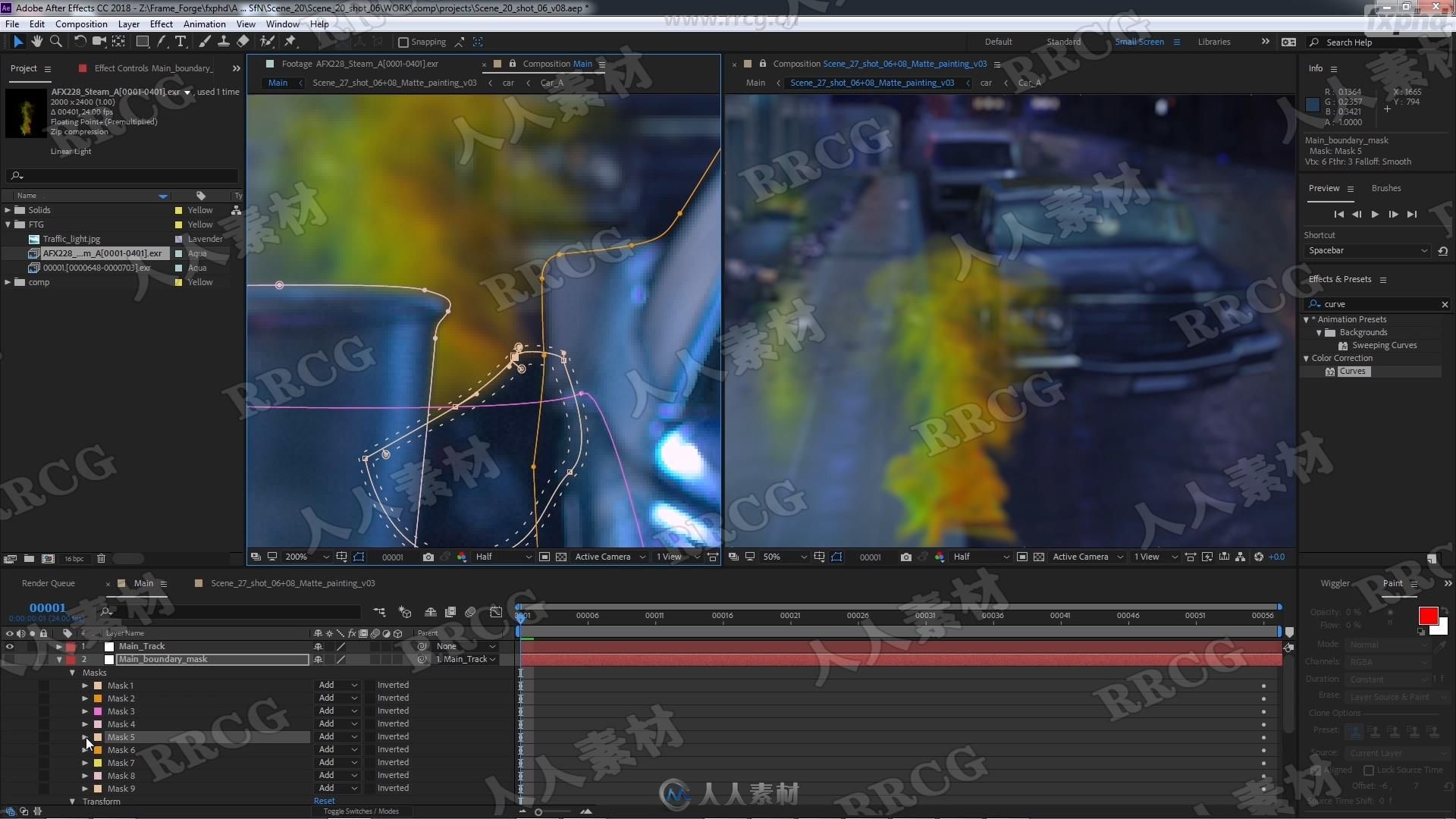The width and height of the screenshot is (1456, 819).
Task: Open the Animation menu
Action: [204, 24]
